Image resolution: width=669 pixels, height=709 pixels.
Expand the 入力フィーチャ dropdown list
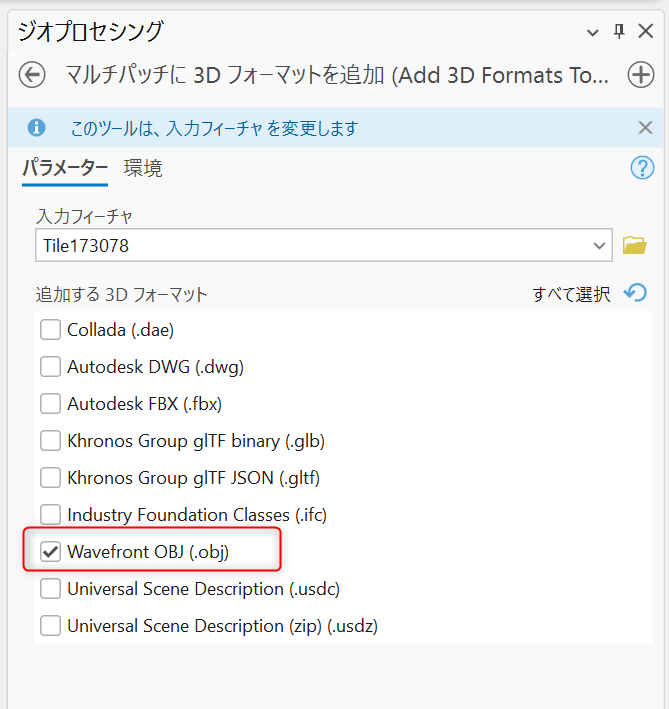[600, 245]
